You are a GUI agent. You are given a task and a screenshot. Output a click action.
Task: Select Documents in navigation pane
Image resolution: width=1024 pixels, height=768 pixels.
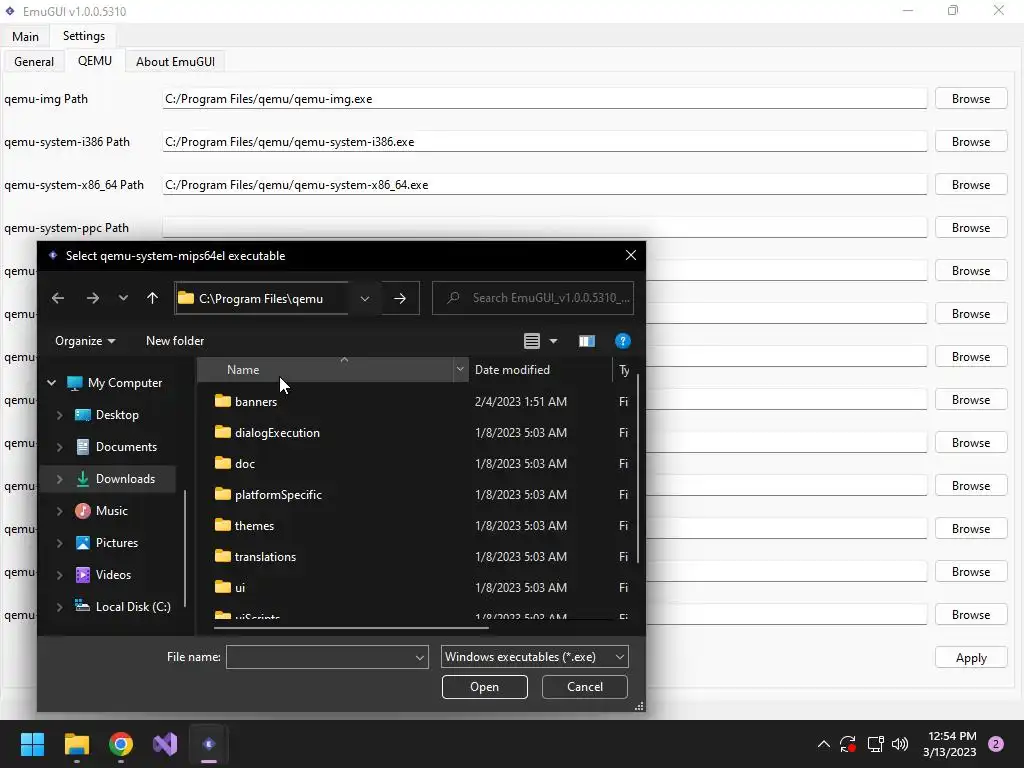click(x=116, y=447)
